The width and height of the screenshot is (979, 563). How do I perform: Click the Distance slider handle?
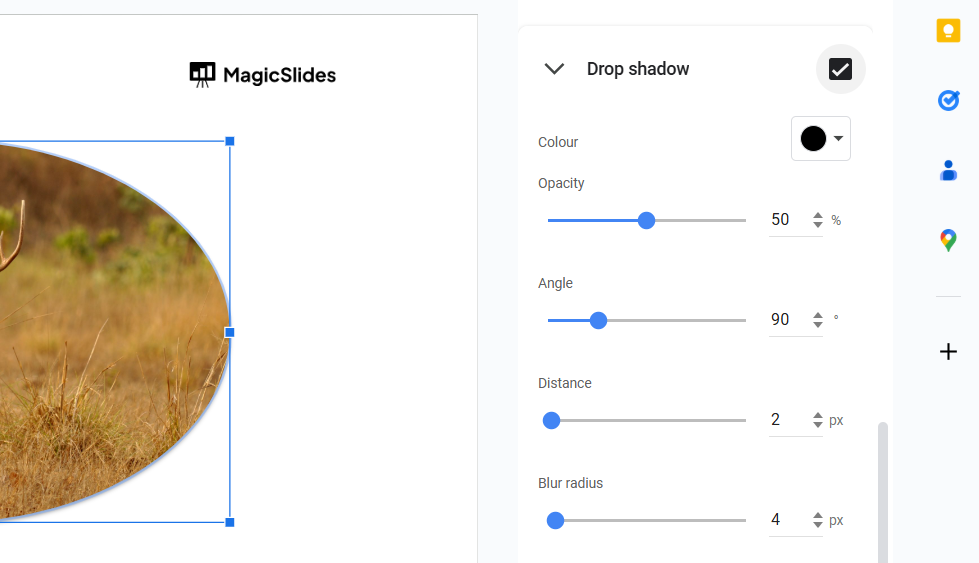pos(551,420)
